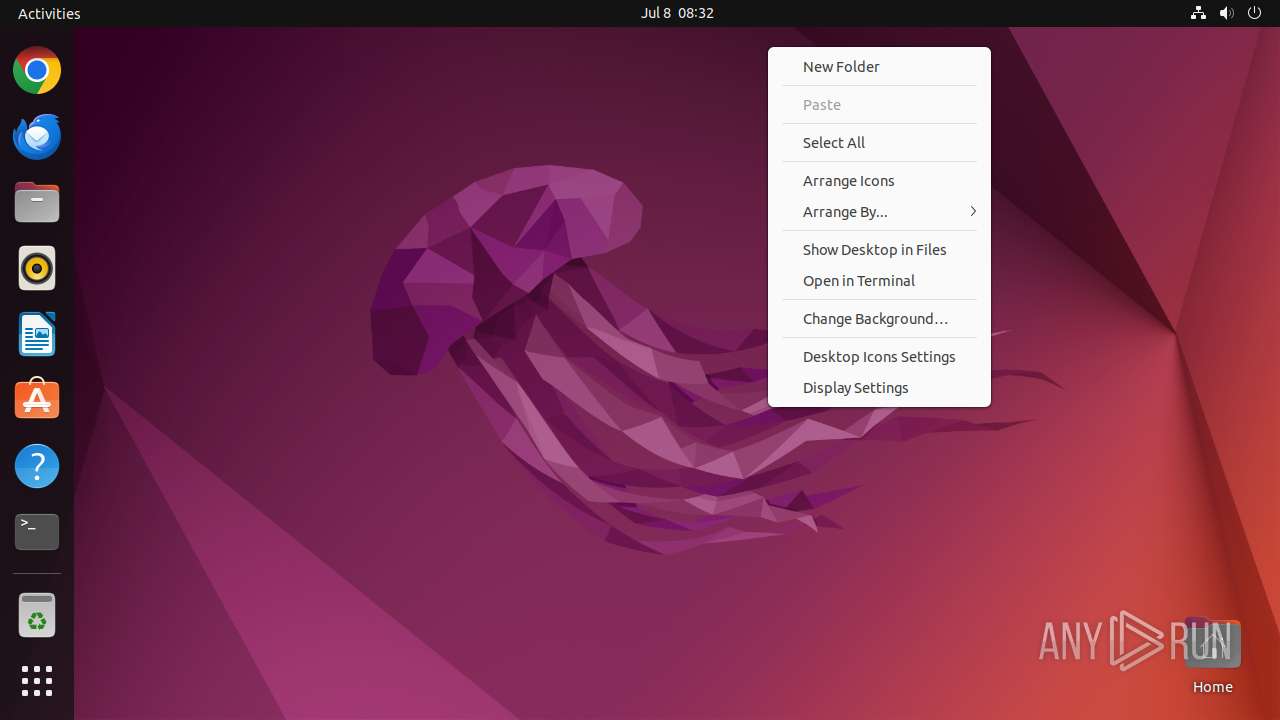Open Google Chrome from the dock
1280x720 pixels.
(37, 71)
